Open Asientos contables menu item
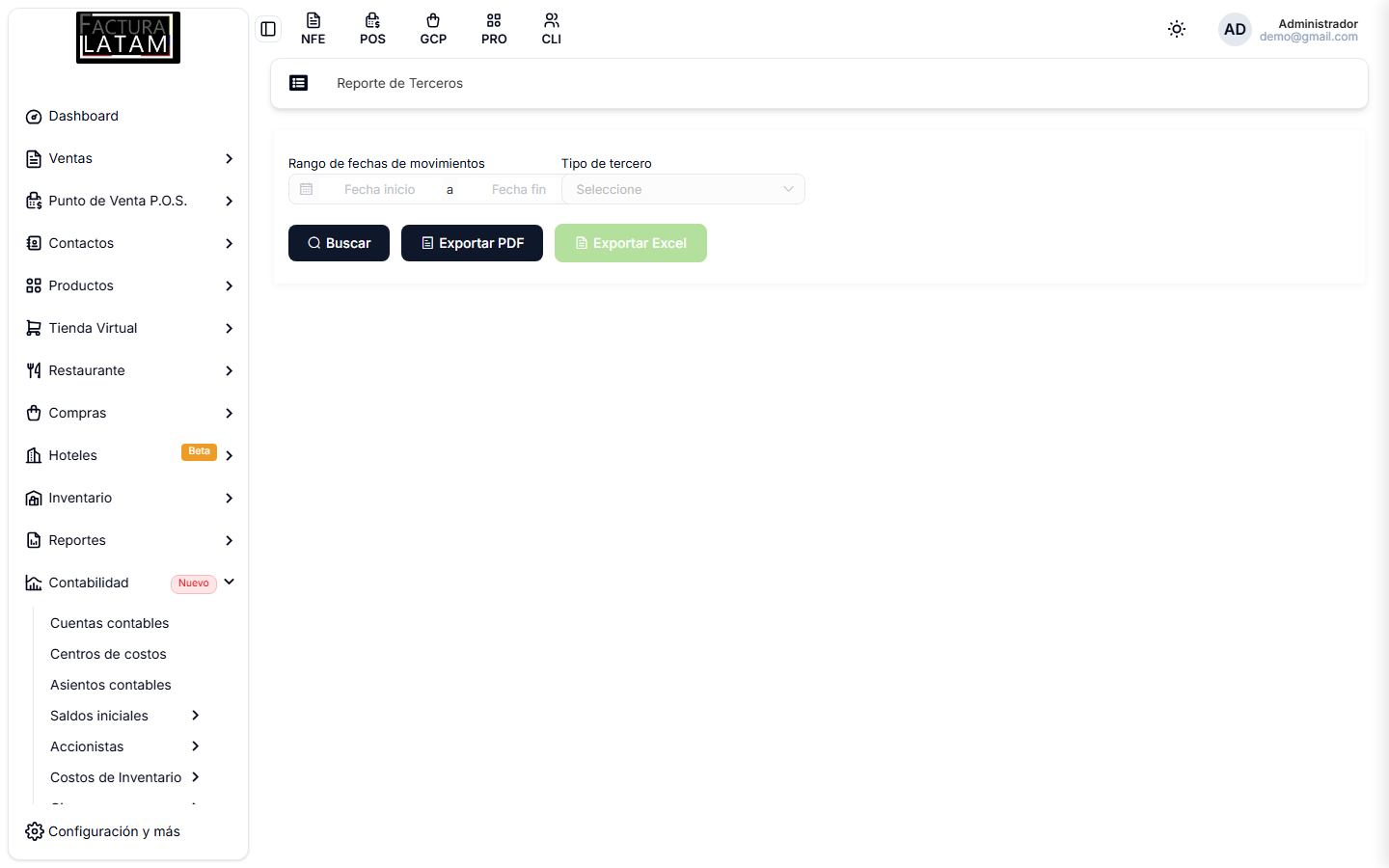Viewport: 1389px width, 868px height. click(111, 685)
